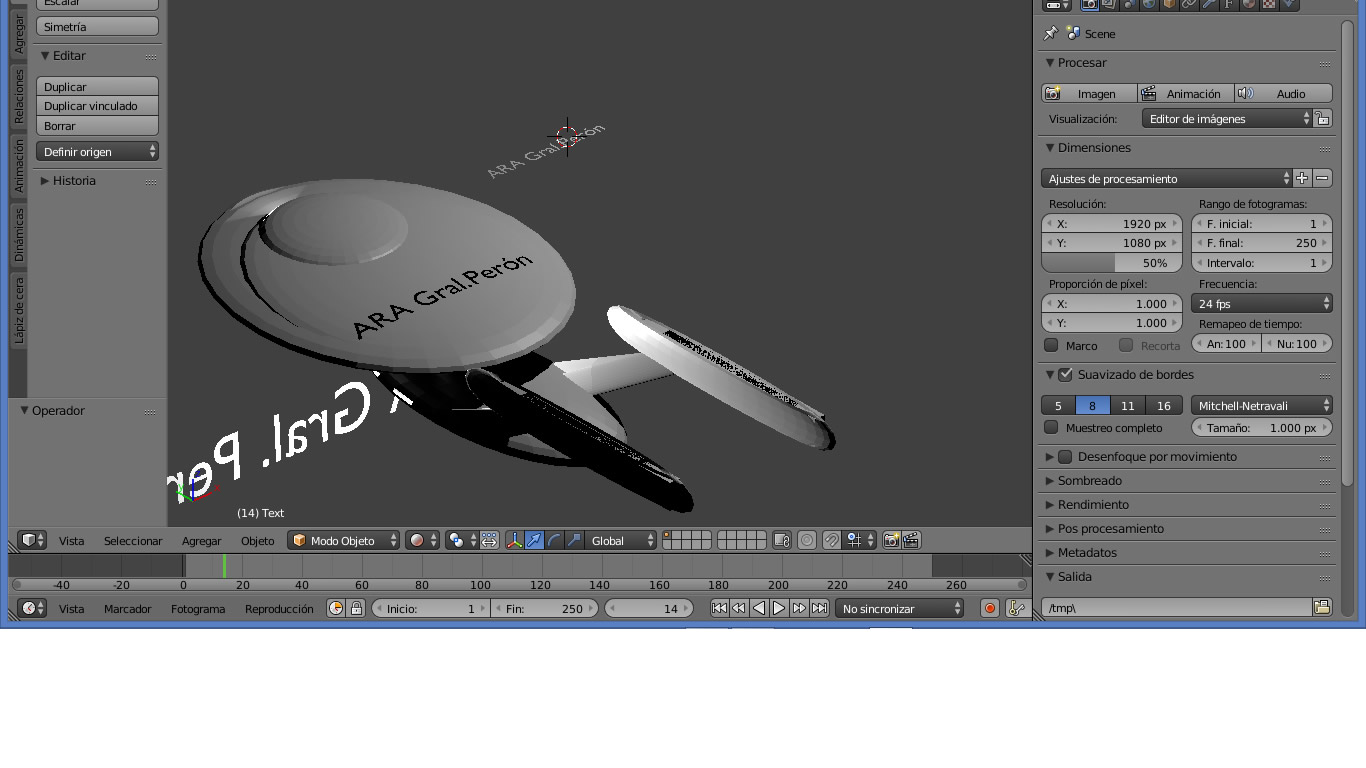Enable the Marco checkbox
The height and width of the screenshot is (768, 1366).
coord(1051,345)
